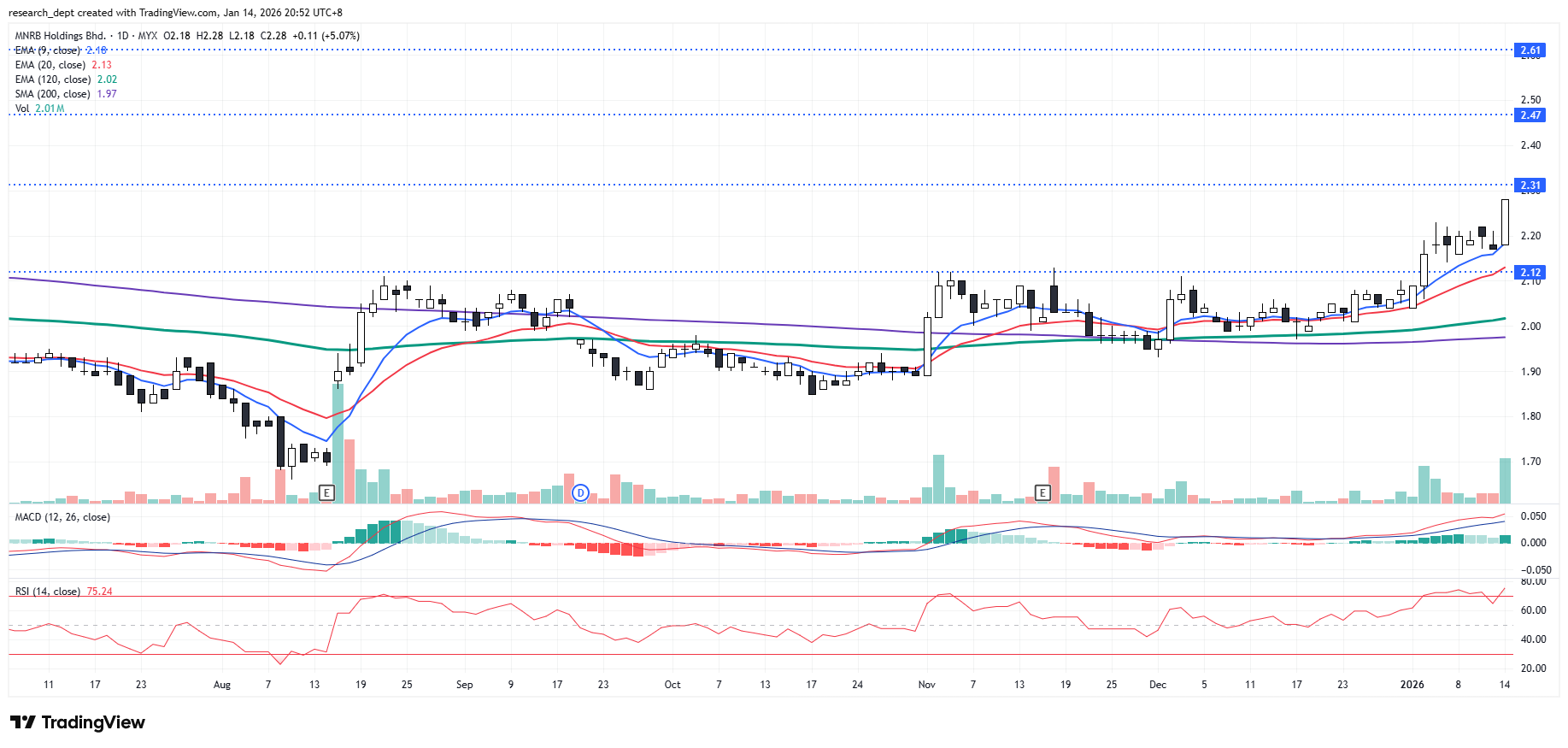Click the RSI value 75.24 readout
1568x748 pixels.
pos(99,592)
